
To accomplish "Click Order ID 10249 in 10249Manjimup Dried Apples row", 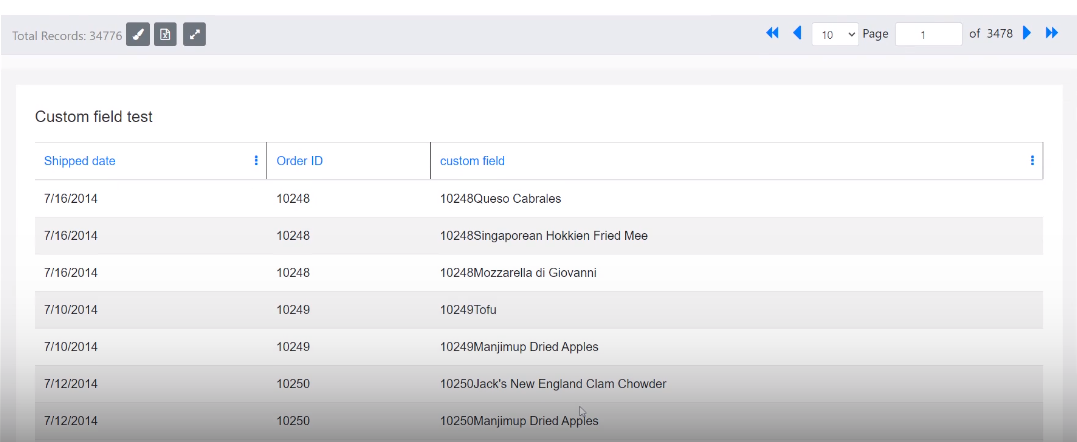I will pos(293,347).
